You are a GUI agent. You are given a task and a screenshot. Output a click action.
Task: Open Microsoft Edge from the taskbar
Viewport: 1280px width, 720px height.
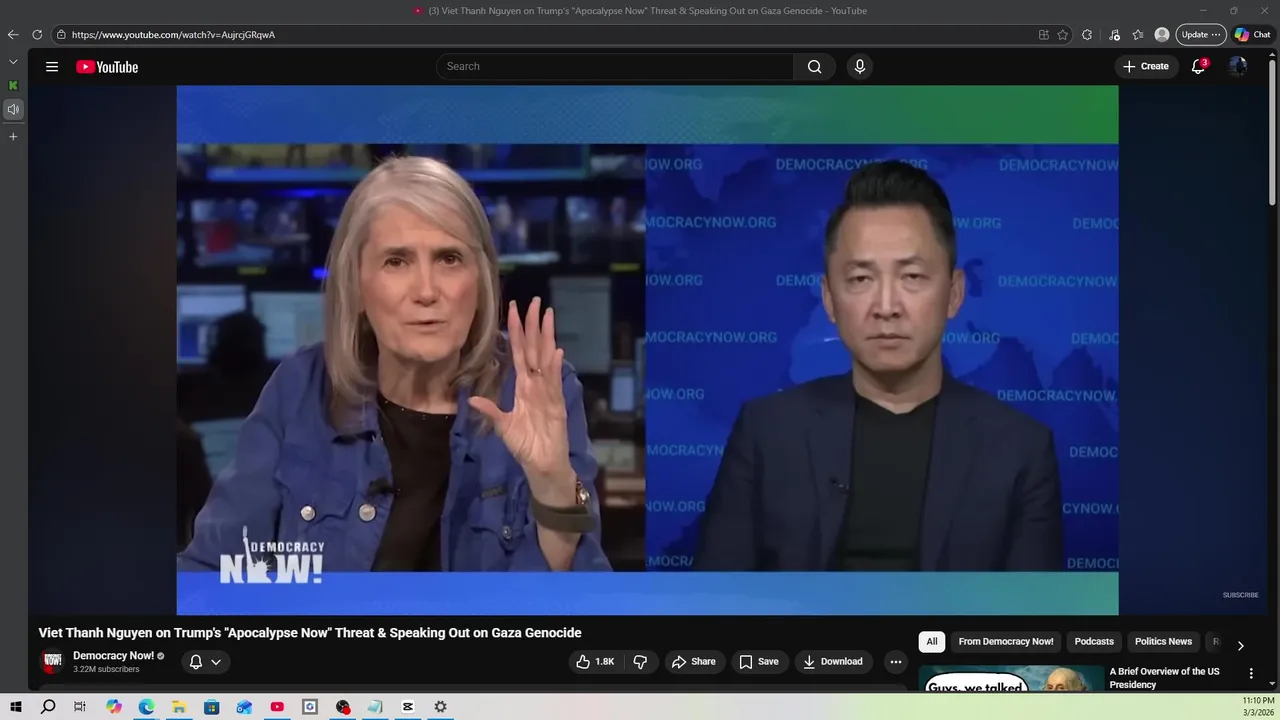pos(146,707)
